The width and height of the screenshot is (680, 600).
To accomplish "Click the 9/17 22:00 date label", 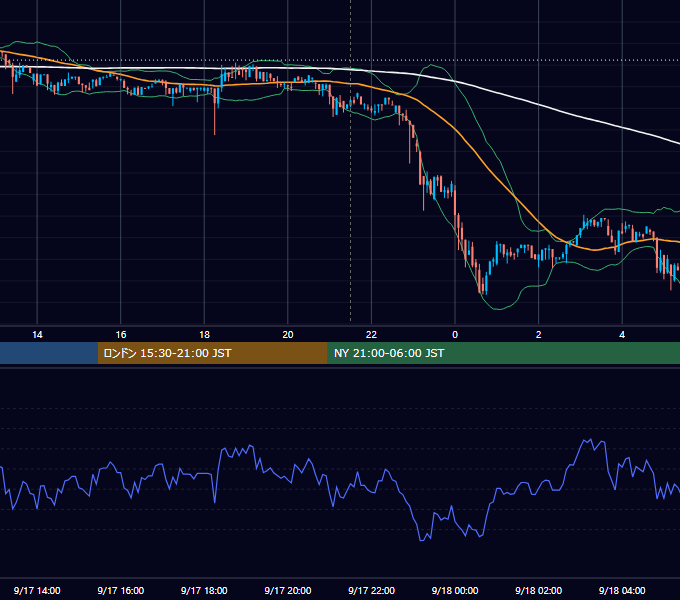I will [x=371, y=590].
